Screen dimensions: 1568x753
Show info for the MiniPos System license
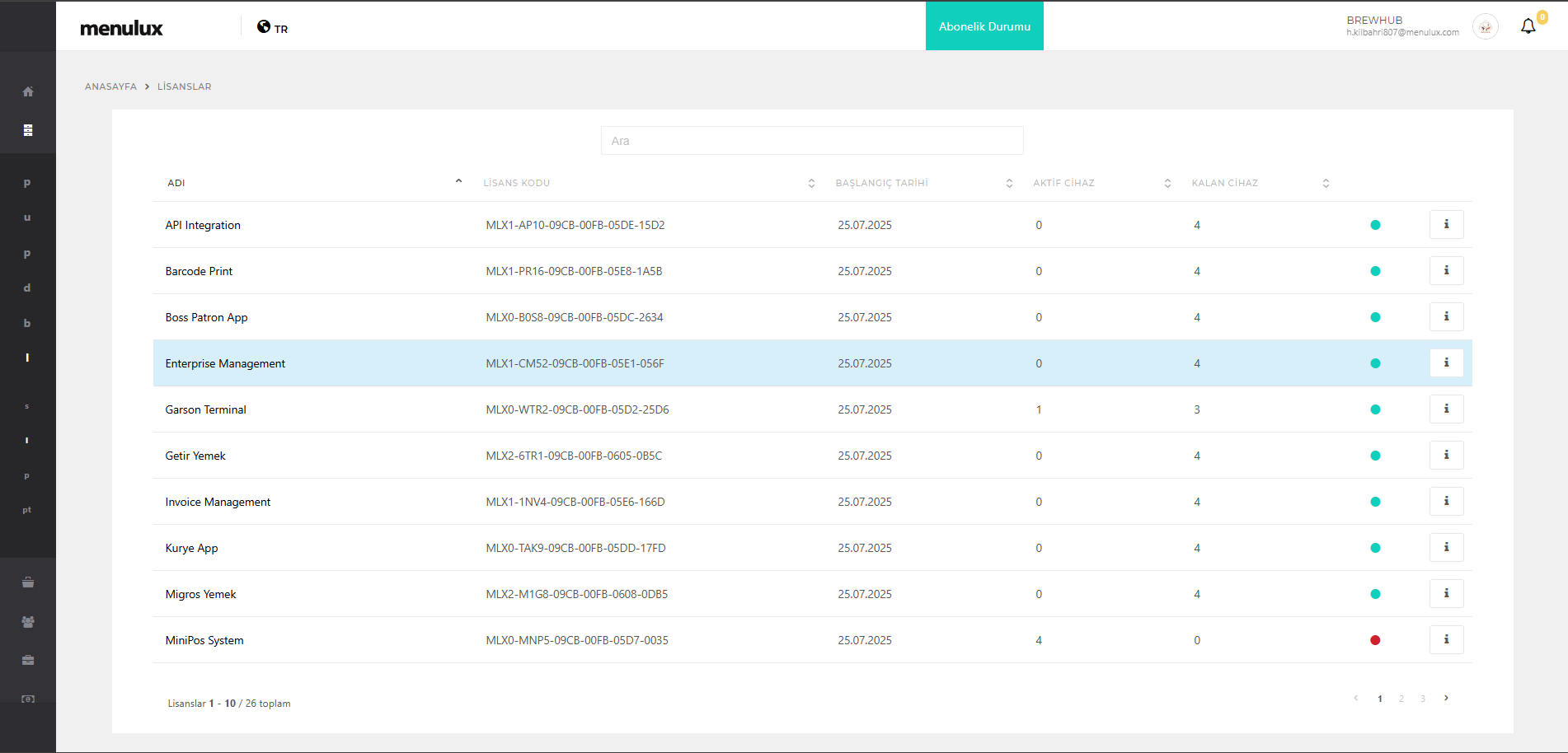coord(1446,640)
